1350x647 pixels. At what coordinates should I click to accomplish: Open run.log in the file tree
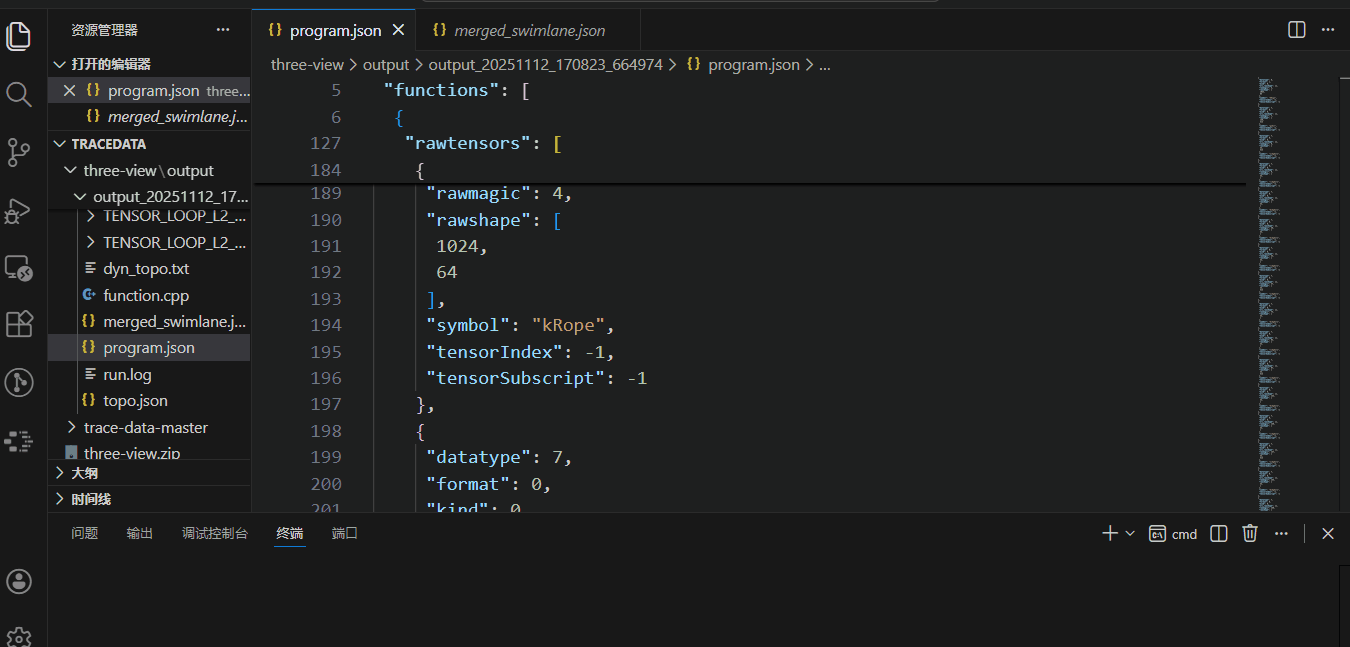(x=127, y=374)
